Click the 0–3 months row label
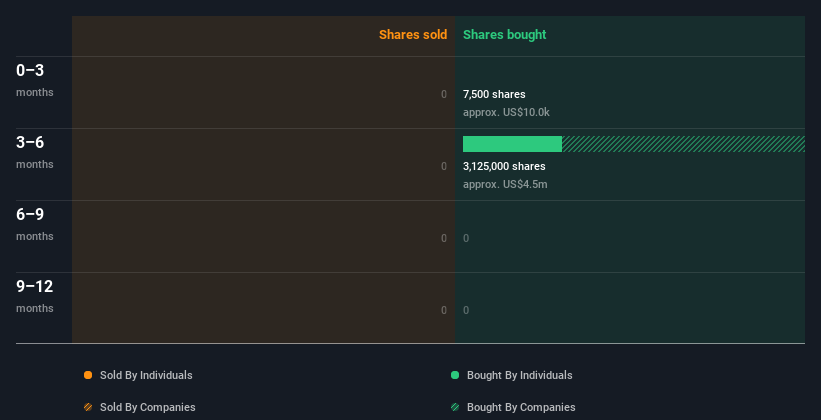 click(x=35, y=80)
